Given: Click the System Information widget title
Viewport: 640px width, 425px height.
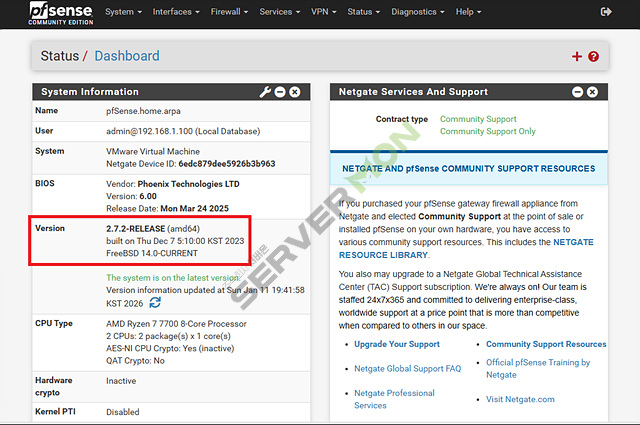Looking at the screenshot, I should tap(90, 92).
